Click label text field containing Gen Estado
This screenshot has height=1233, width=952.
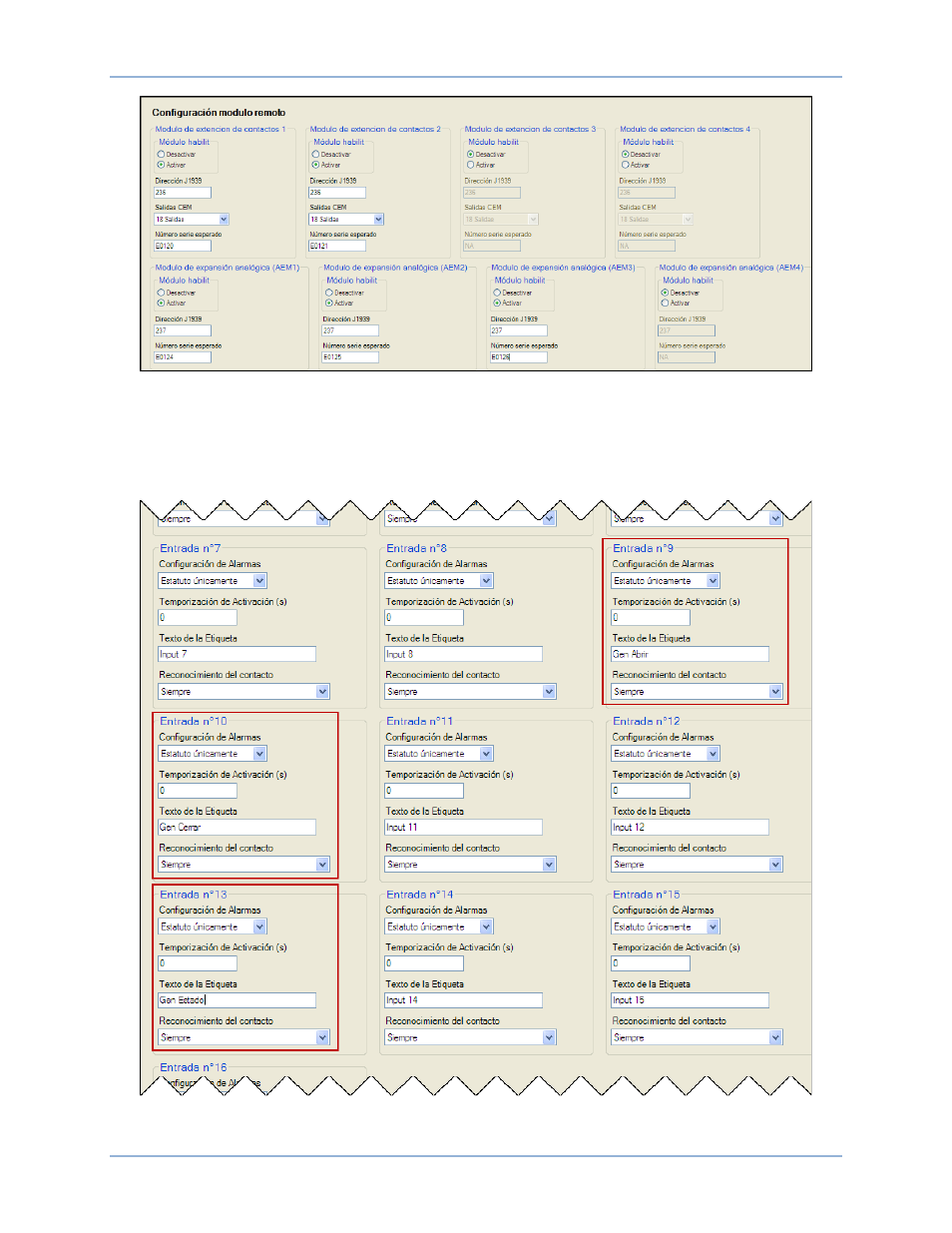(x=238, y=999)
